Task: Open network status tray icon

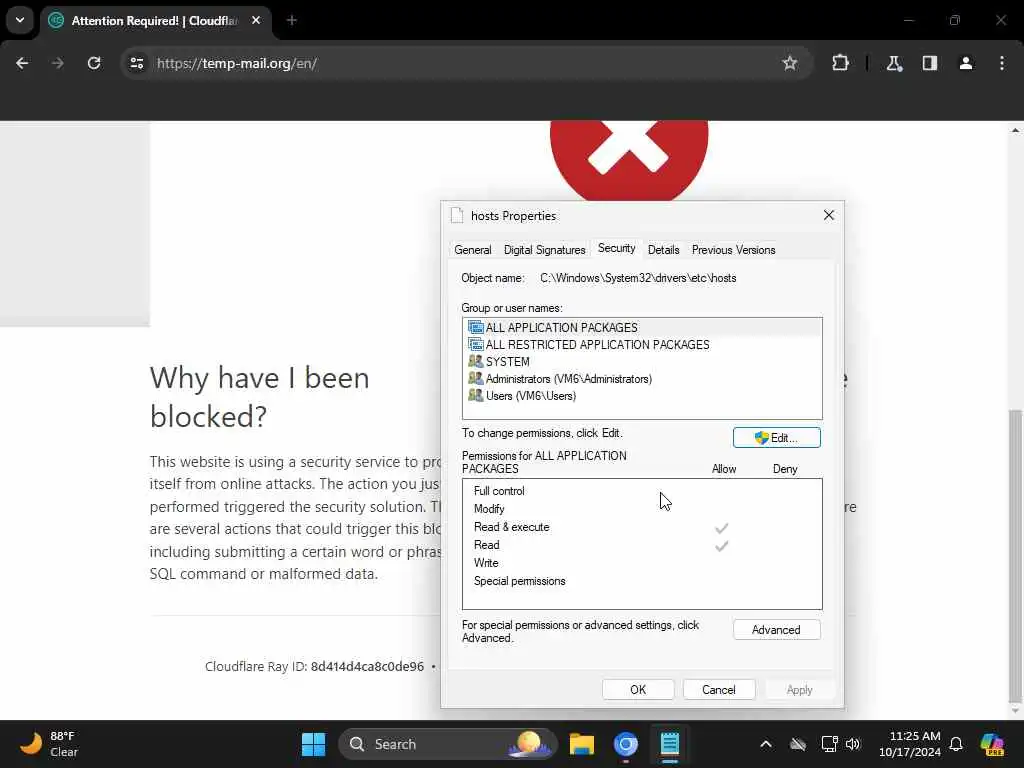Action: click(829, 744)
